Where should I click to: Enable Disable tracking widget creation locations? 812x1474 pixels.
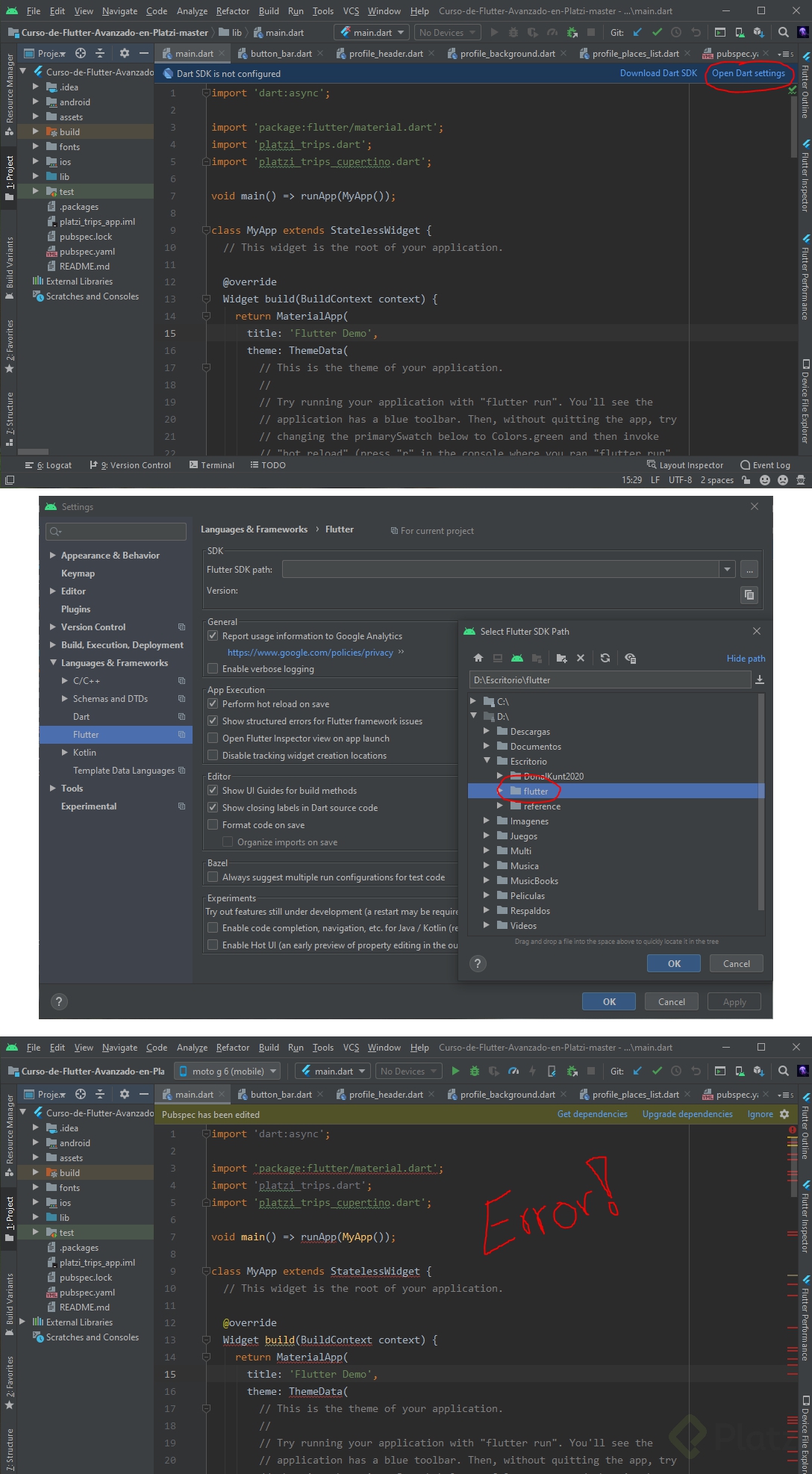213,755
